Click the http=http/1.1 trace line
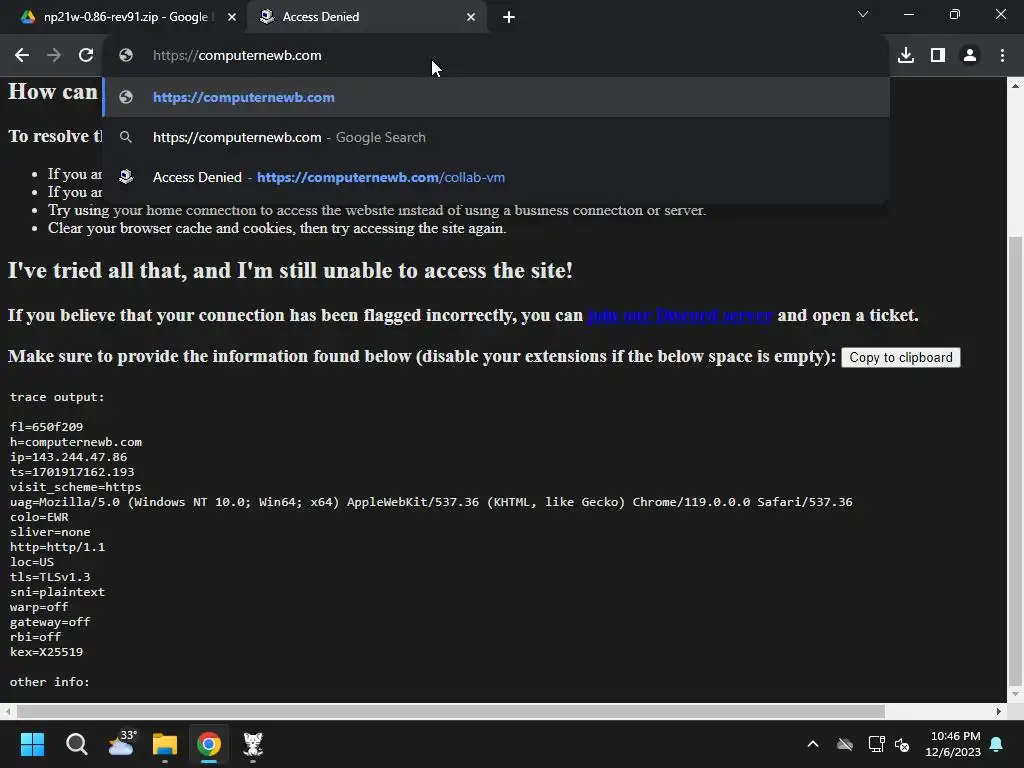1024x768 pixels. (57, 547)
